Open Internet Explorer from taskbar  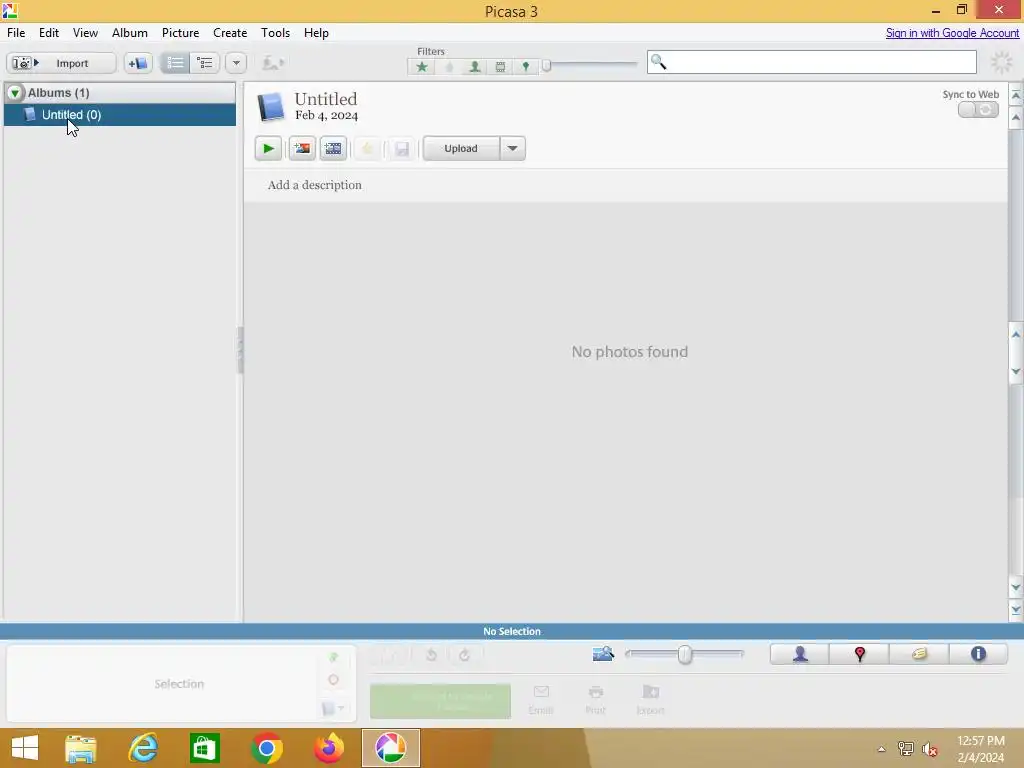[x=143, y=748]
